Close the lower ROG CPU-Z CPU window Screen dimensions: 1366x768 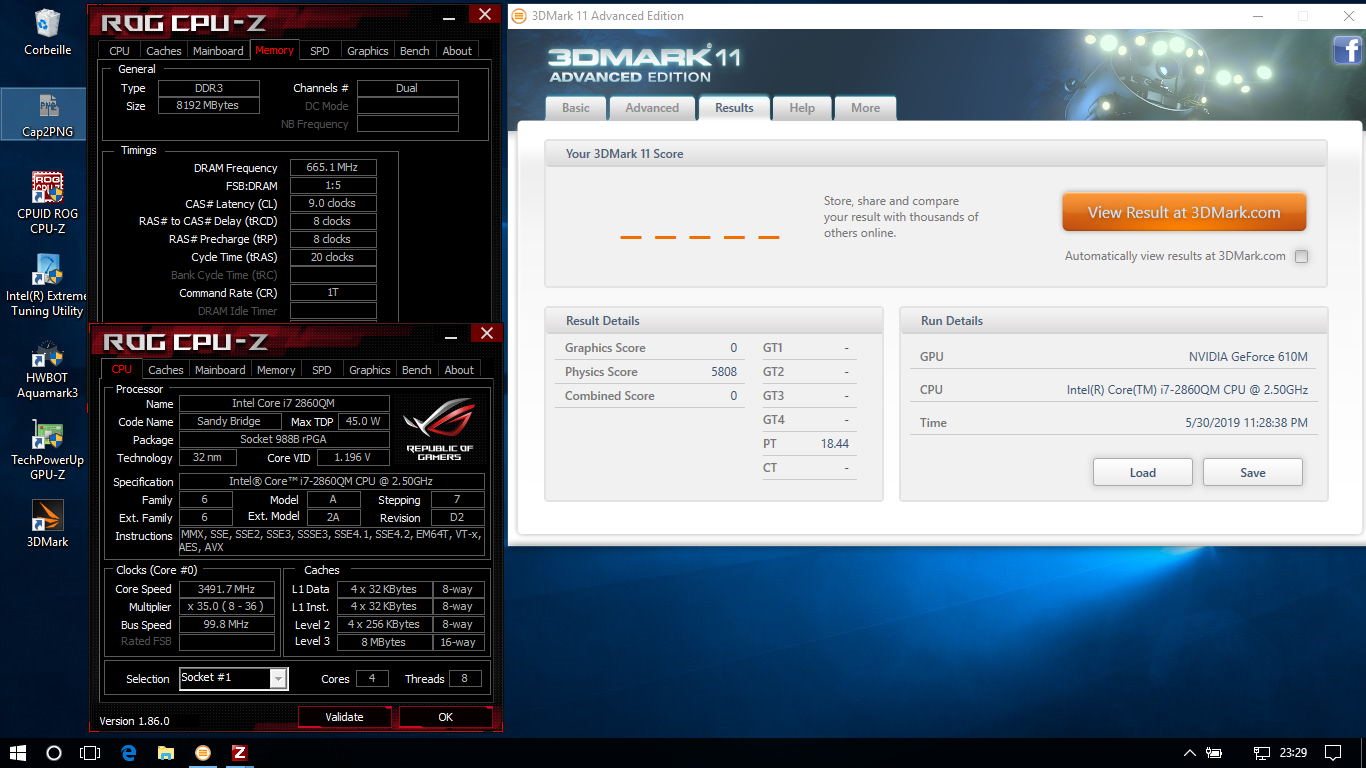point(487,333)
